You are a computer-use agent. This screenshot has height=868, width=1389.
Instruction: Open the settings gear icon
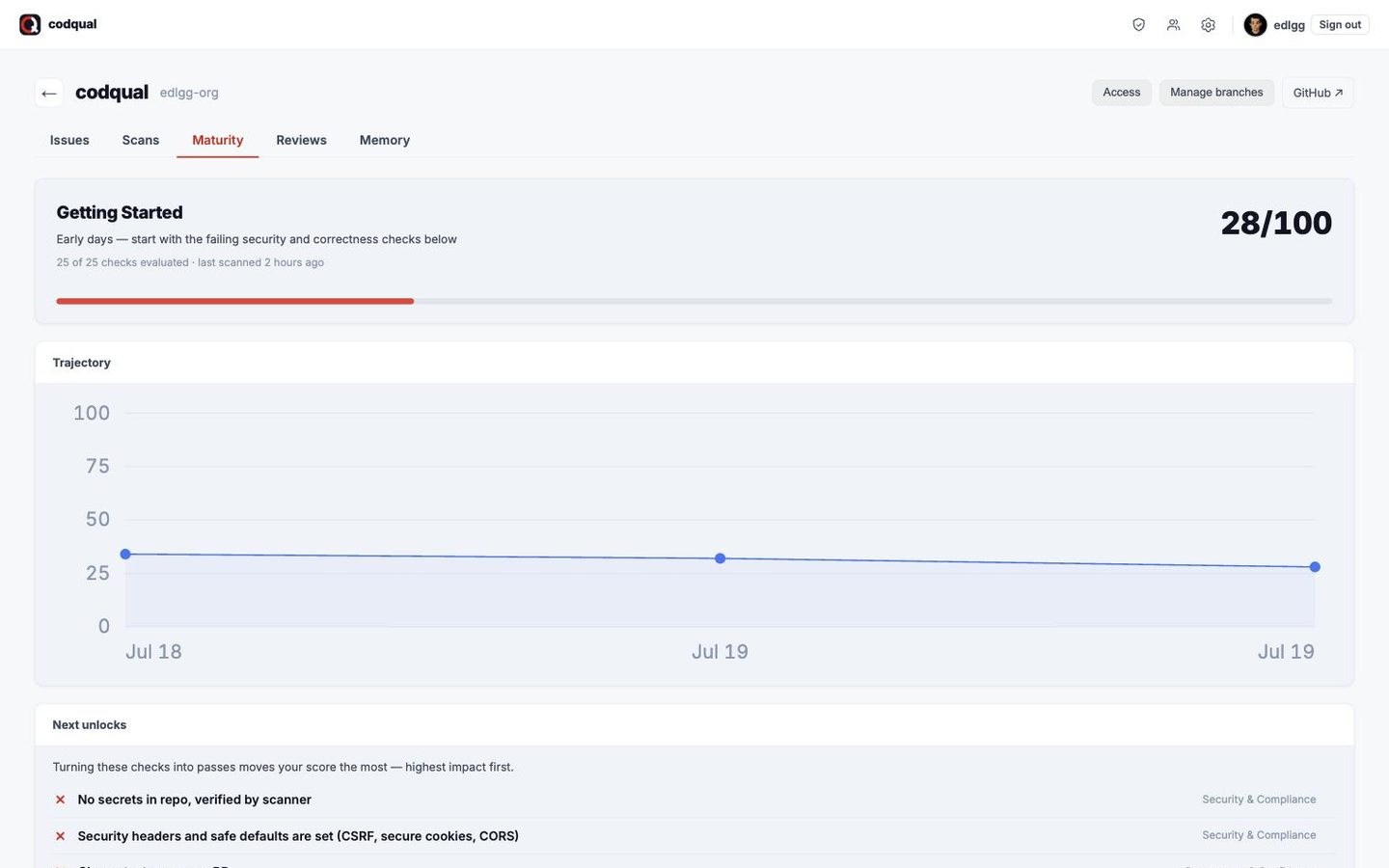click(1208, 25)
